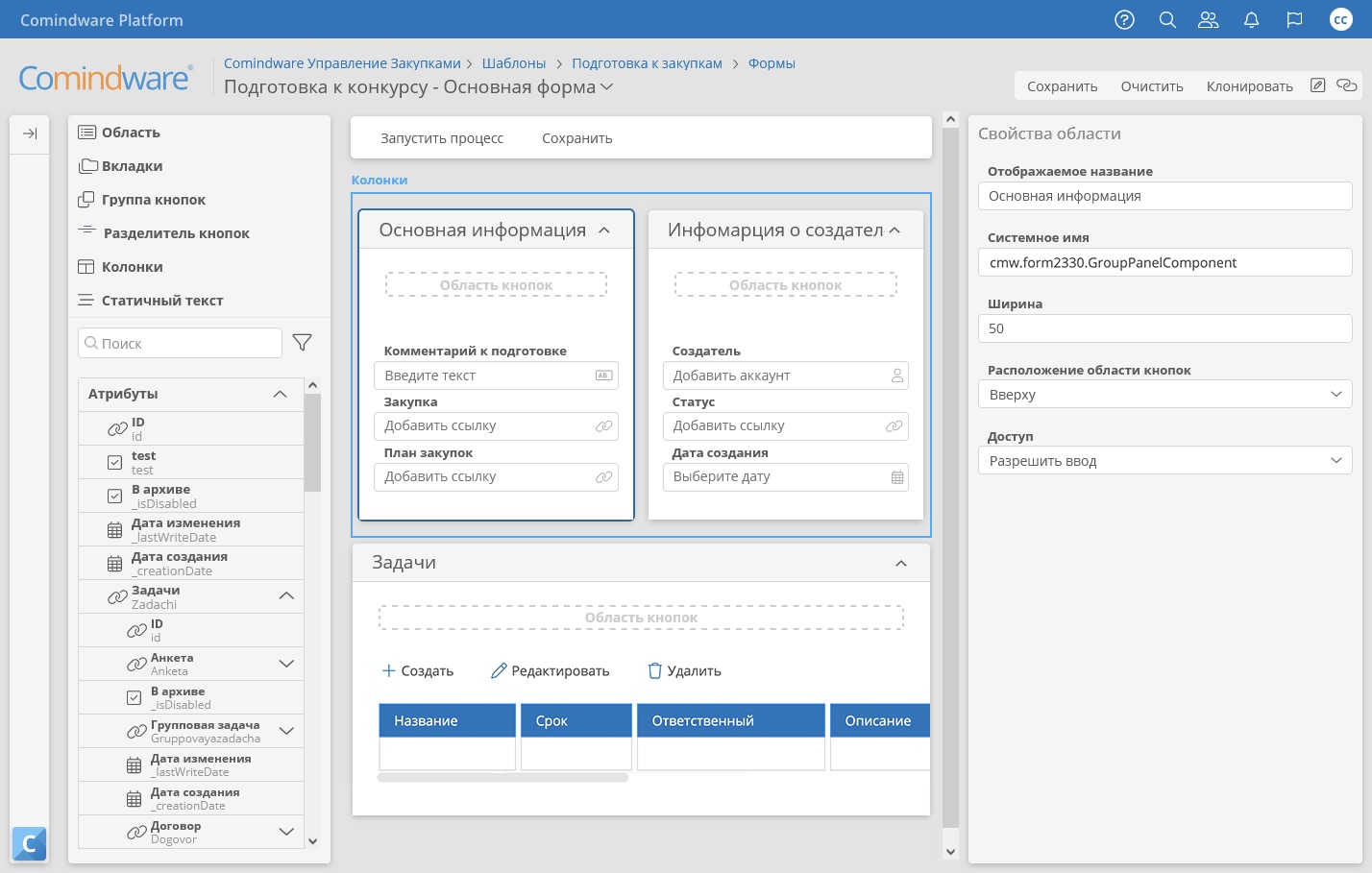
Task: Select Вкладки element in the palette
Action: click(x=132, y=166)
